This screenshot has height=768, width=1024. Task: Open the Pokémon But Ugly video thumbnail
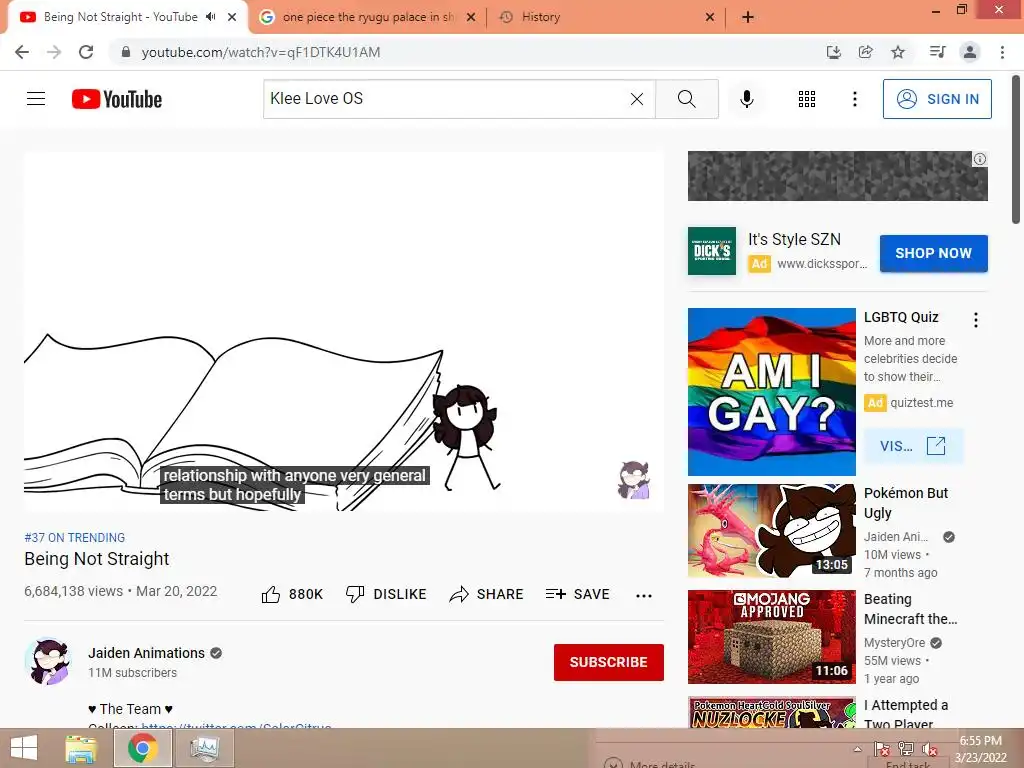771,531
